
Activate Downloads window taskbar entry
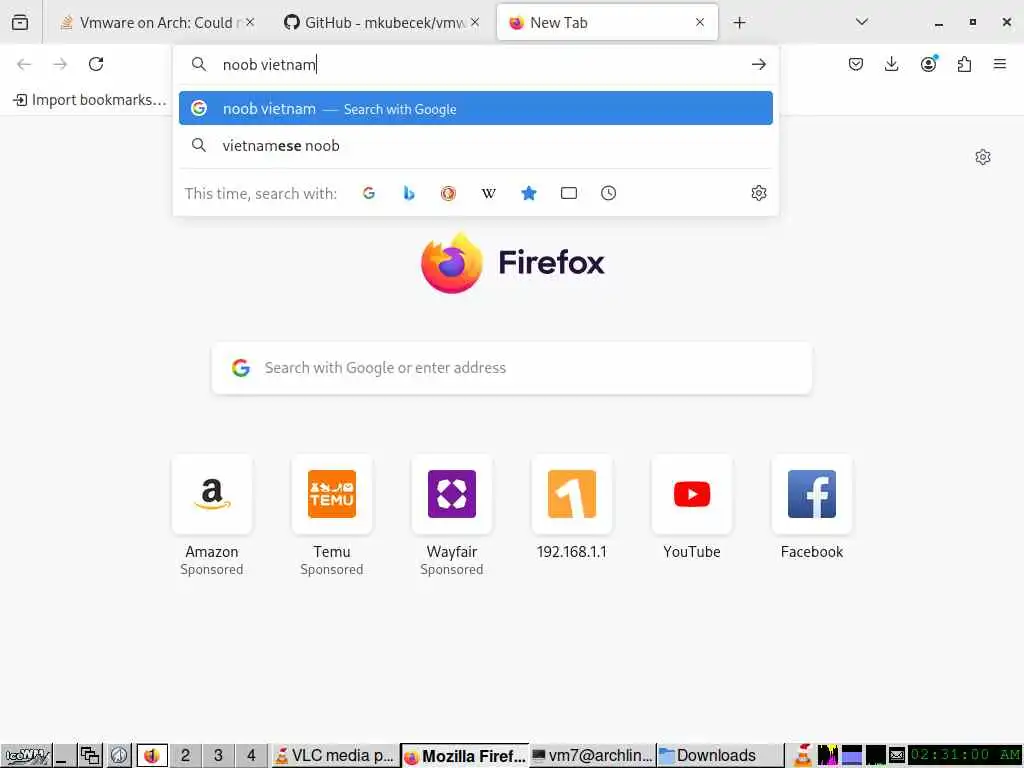point(720,756)
